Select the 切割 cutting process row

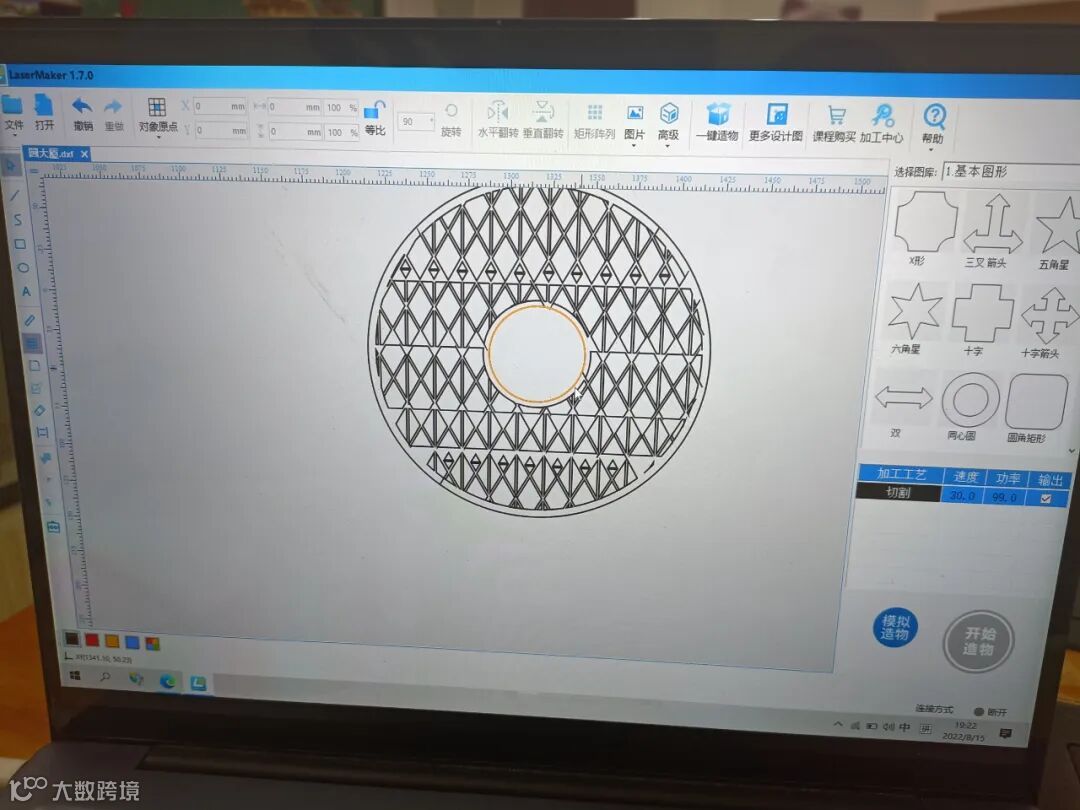pyautogui.click(x=898, y=492)
